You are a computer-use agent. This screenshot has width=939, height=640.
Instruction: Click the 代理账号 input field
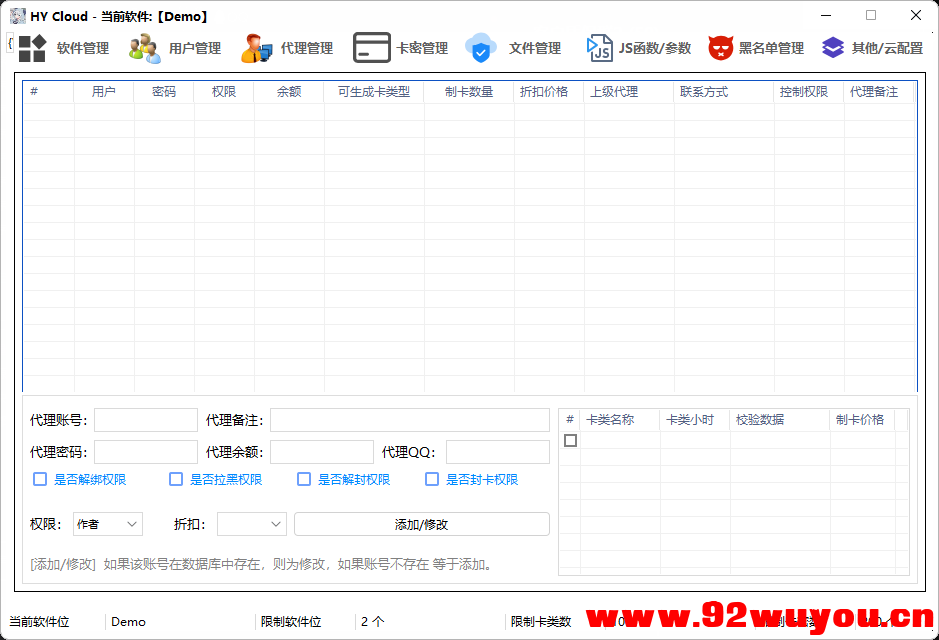click(x=145, y=419)
